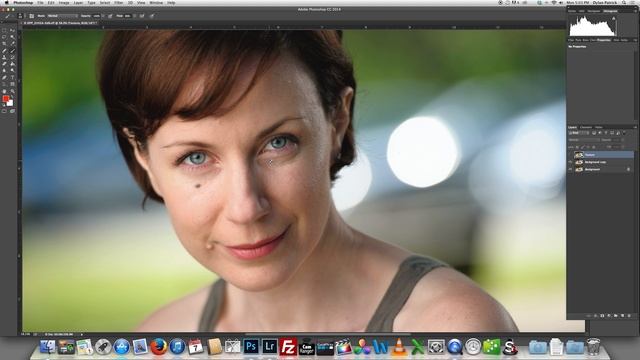
Task: Switch to the Channels tab
Action: (586, 127)
